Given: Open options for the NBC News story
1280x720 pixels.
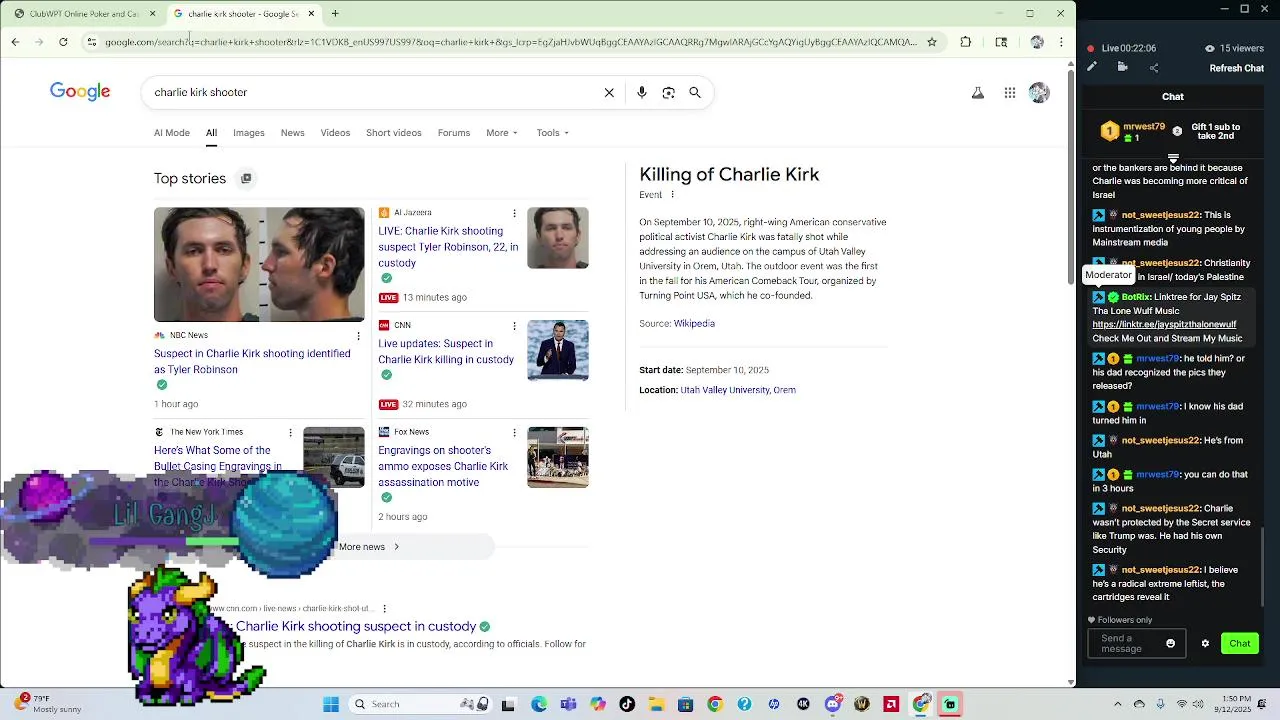Looking at the screenshot, I should (x=358, y=336).
